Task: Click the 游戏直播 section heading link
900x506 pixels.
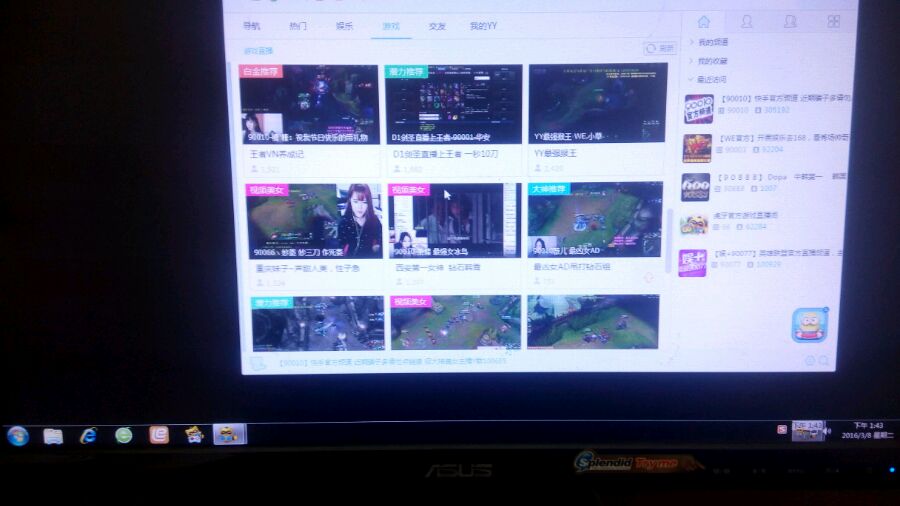Action: pyautogui.click(x=258, y=51)
